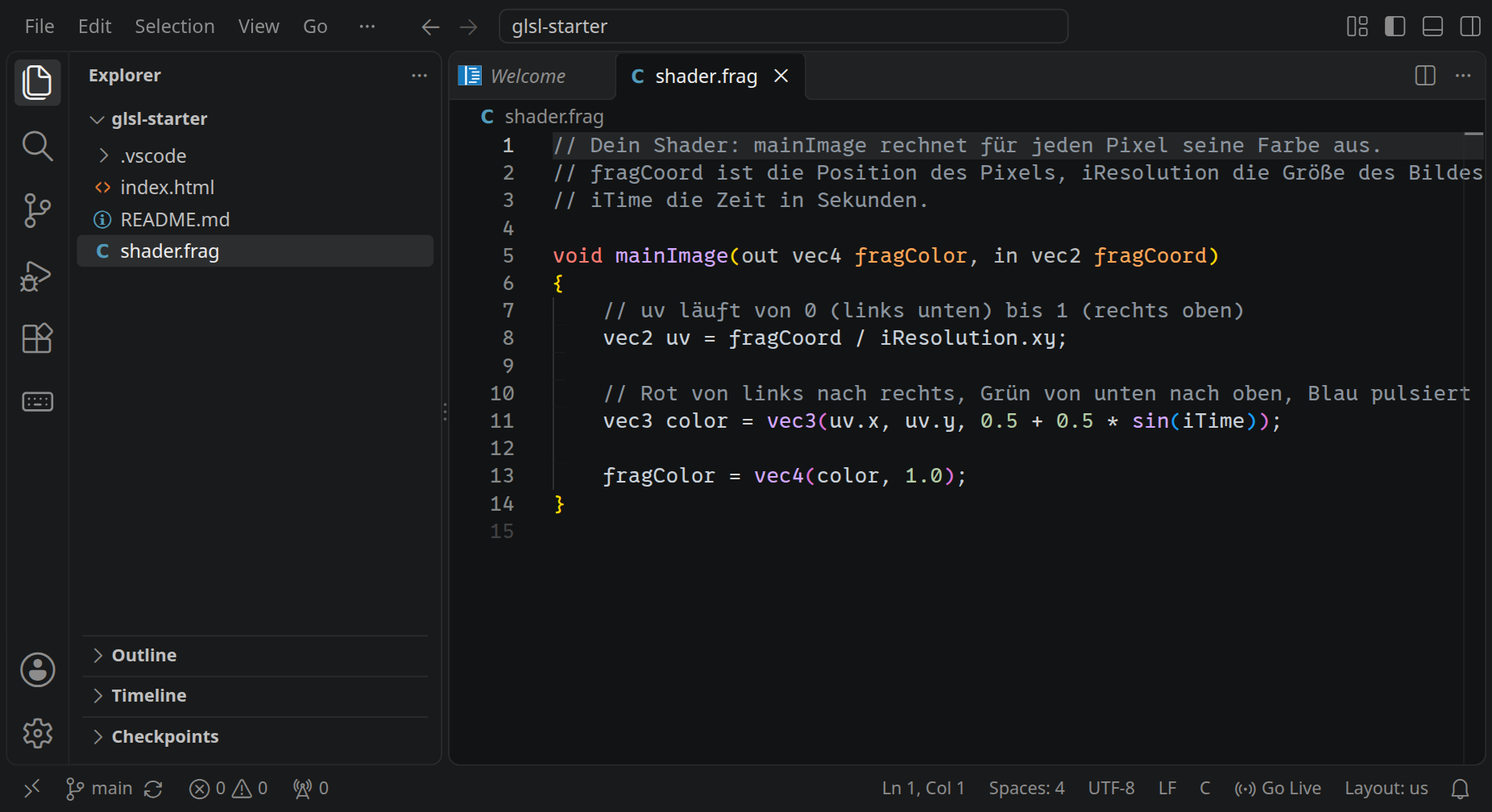The height and width of the screenshot is (812, 1492).
Task: Open the hidden menus ellipsis after Go
Action: coord(367,27)
